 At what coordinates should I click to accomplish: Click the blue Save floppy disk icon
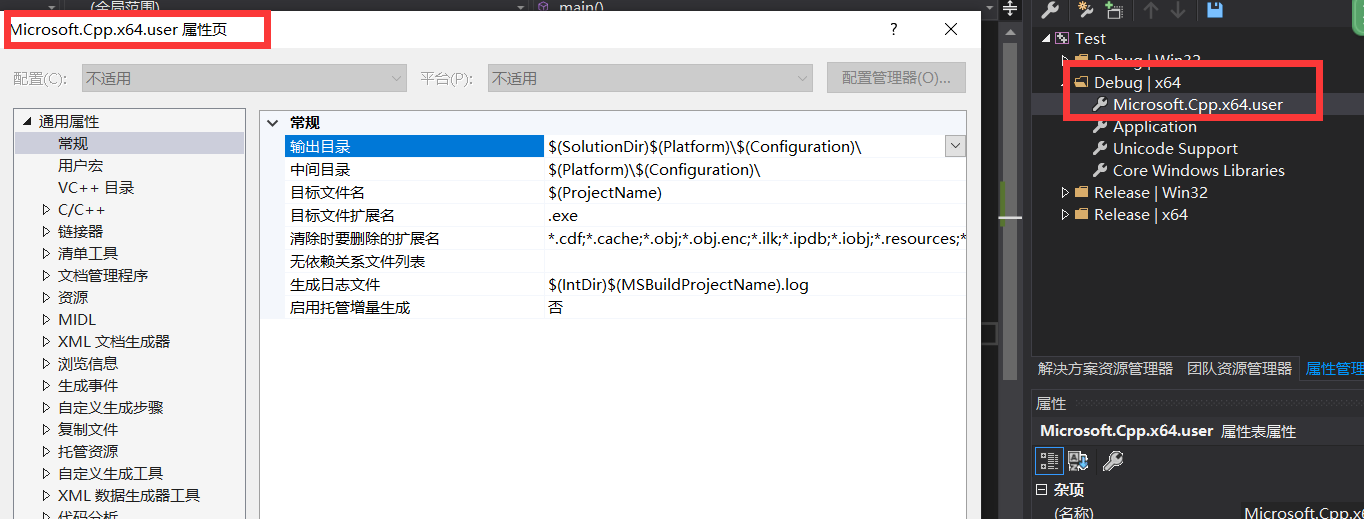click(1215, 10)
